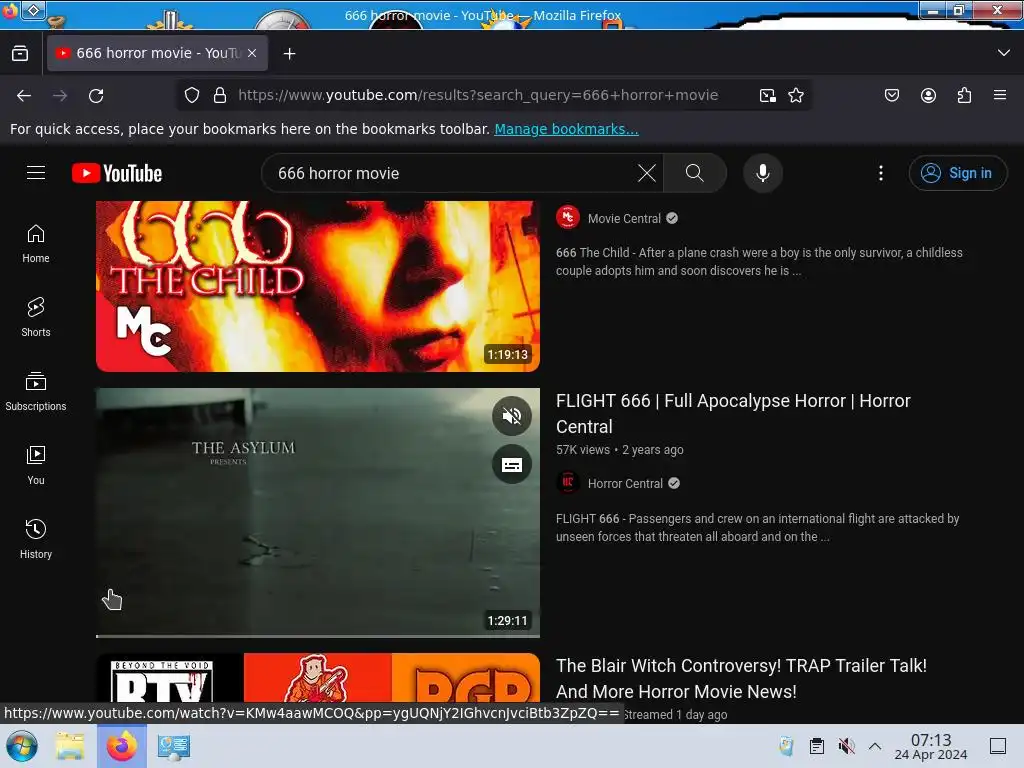
Task: Open Firefox extensions menu
Action: click(964, 95)
